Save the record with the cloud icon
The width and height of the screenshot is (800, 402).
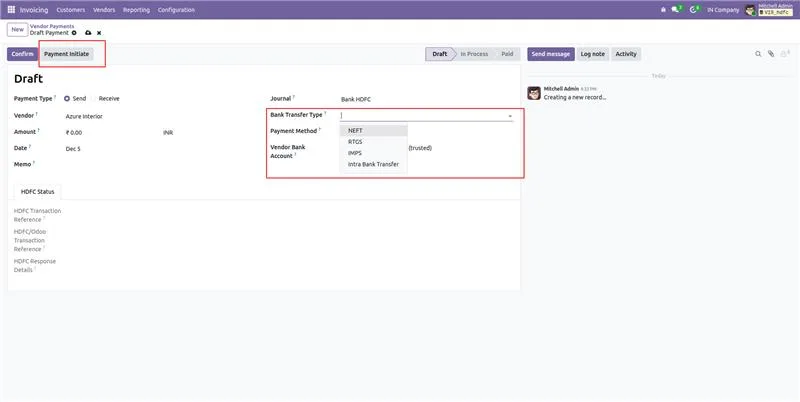[x=88, y=33]
